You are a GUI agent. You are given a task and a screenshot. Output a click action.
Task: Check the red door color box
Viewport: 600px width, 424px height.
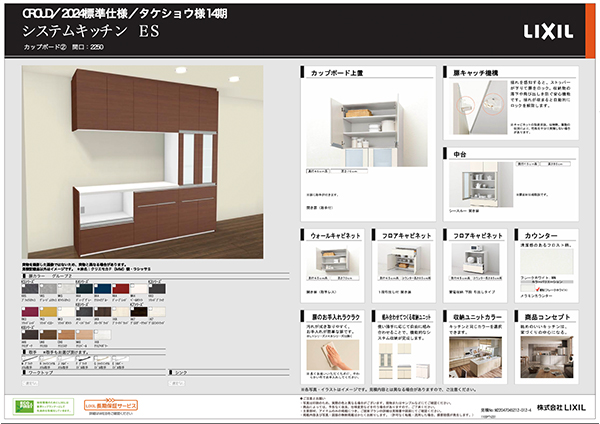click(x=114, y=285)
